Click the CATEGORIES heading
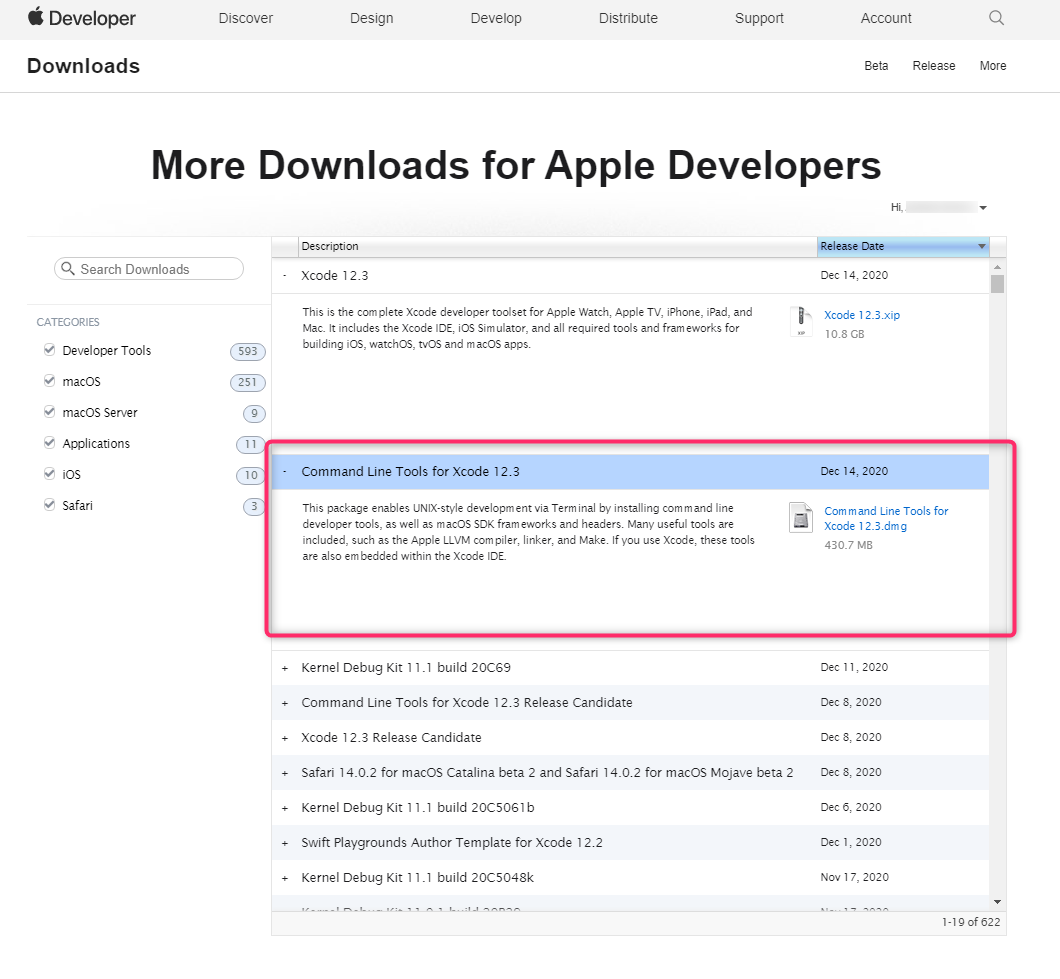 [x=68, y=322]
